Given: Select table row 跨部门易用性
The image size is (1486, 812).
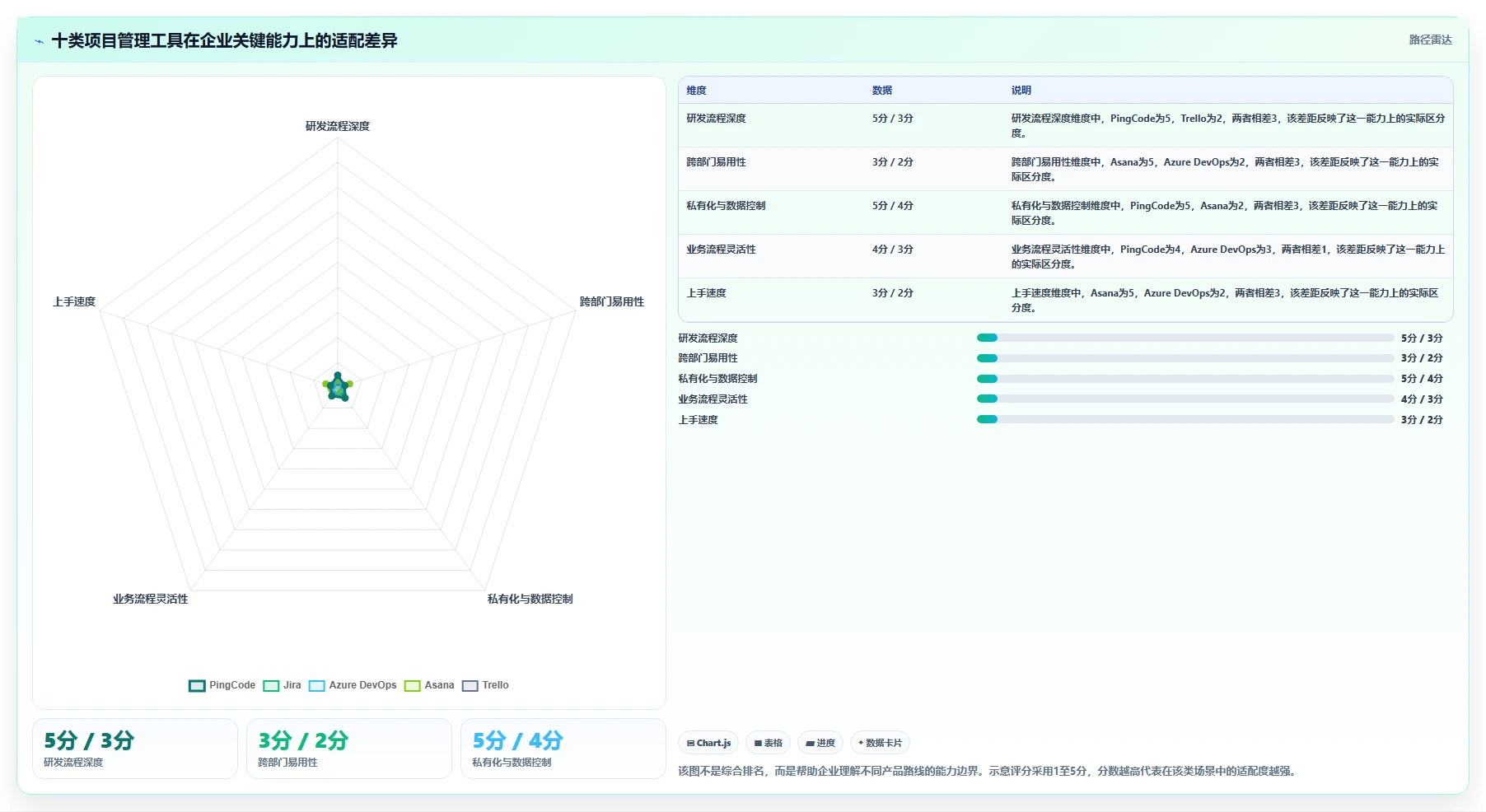Looking at the screenshot, I should click(1065, 169).
